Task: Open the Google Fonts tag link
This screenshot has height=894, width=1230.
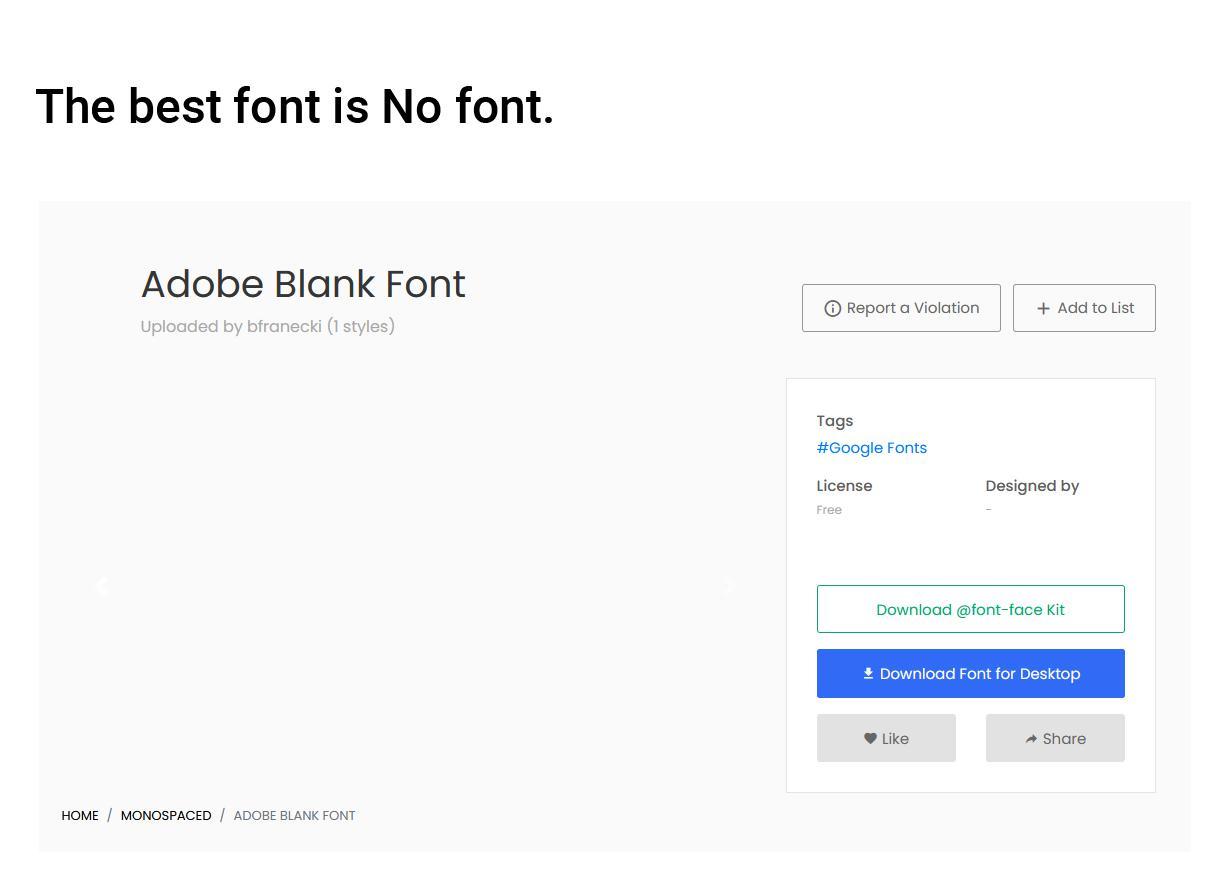Action: tap(872, 447)
